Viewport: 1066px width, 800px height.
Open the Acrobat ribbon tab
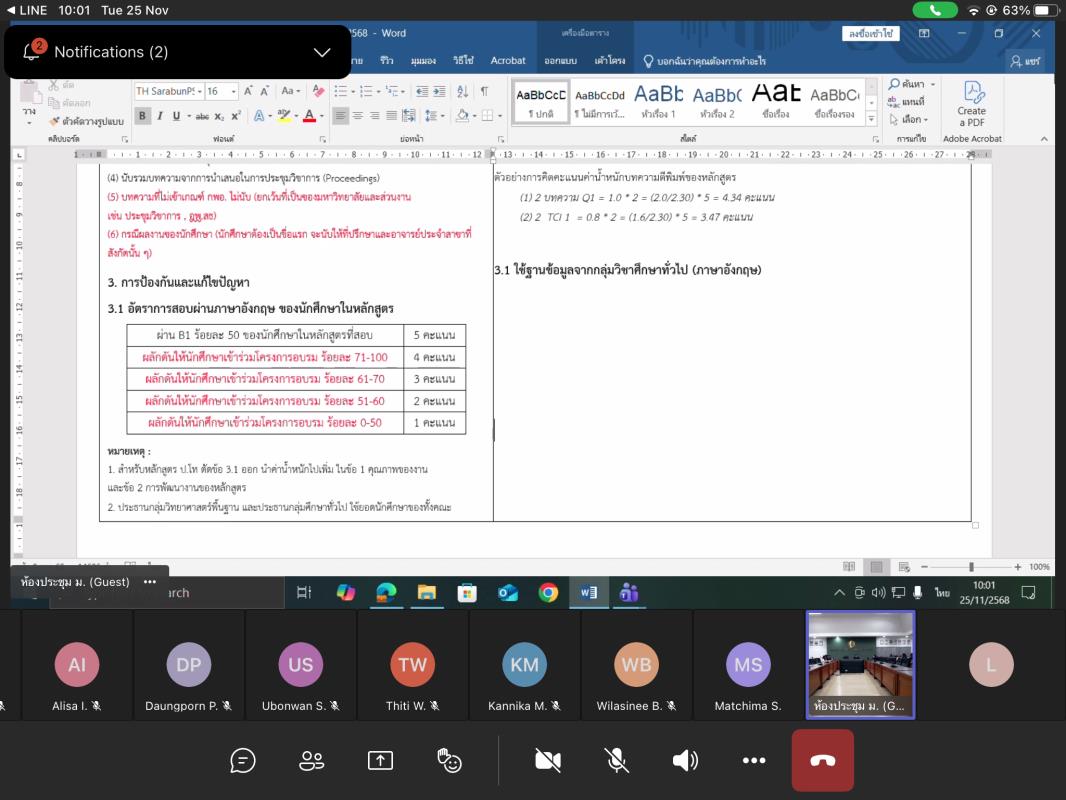tap(507, 61)
